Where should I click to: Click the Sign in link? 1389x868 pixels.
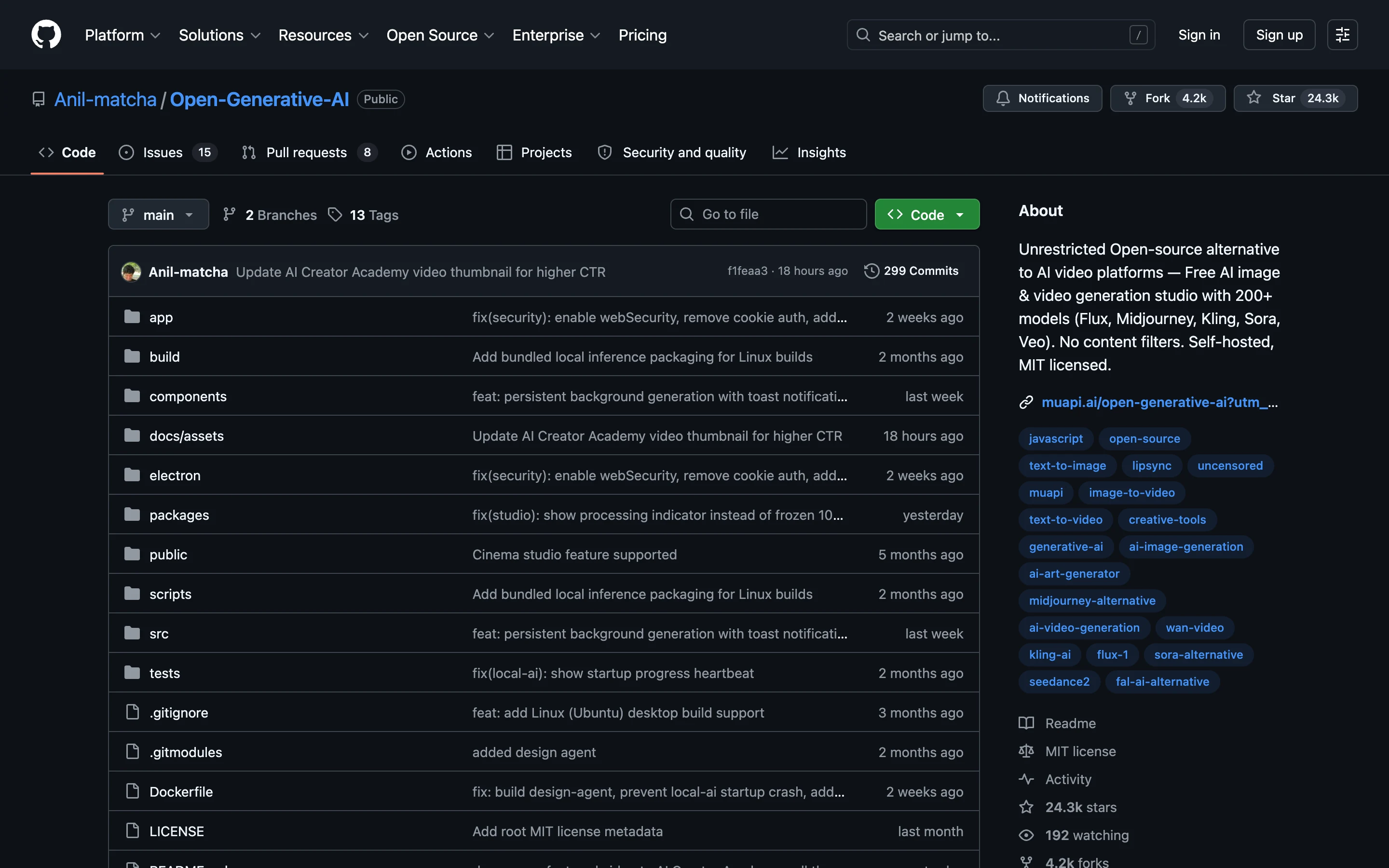[x=1199, y=35]
